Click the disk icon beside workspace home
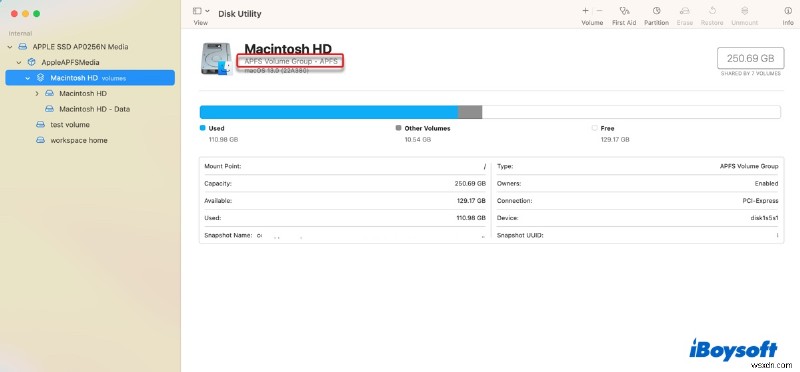The image size is (800, 372). 40,140
